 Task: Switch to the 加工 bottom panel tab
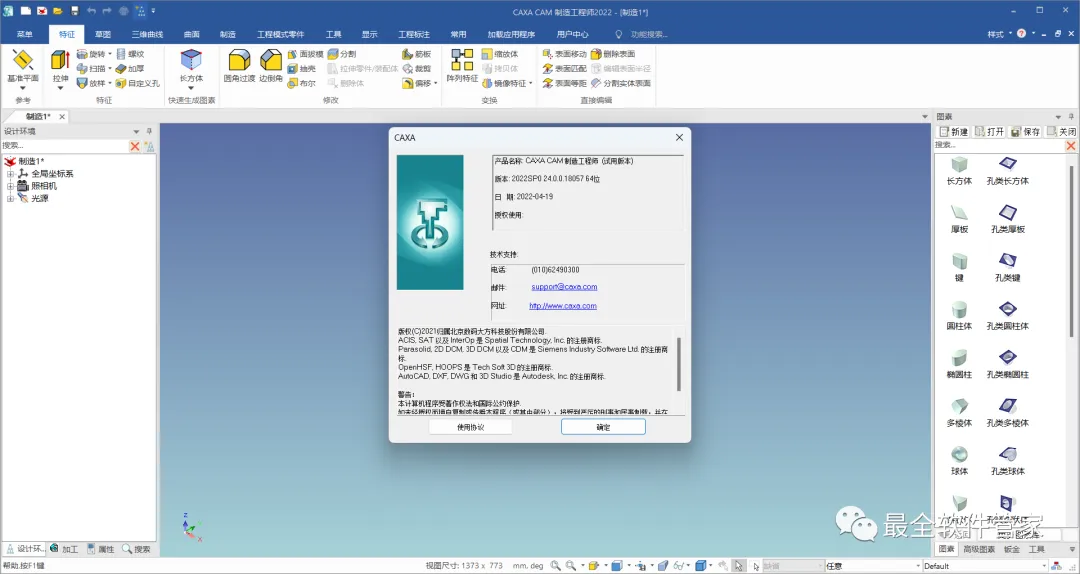(x=65, y=549)
